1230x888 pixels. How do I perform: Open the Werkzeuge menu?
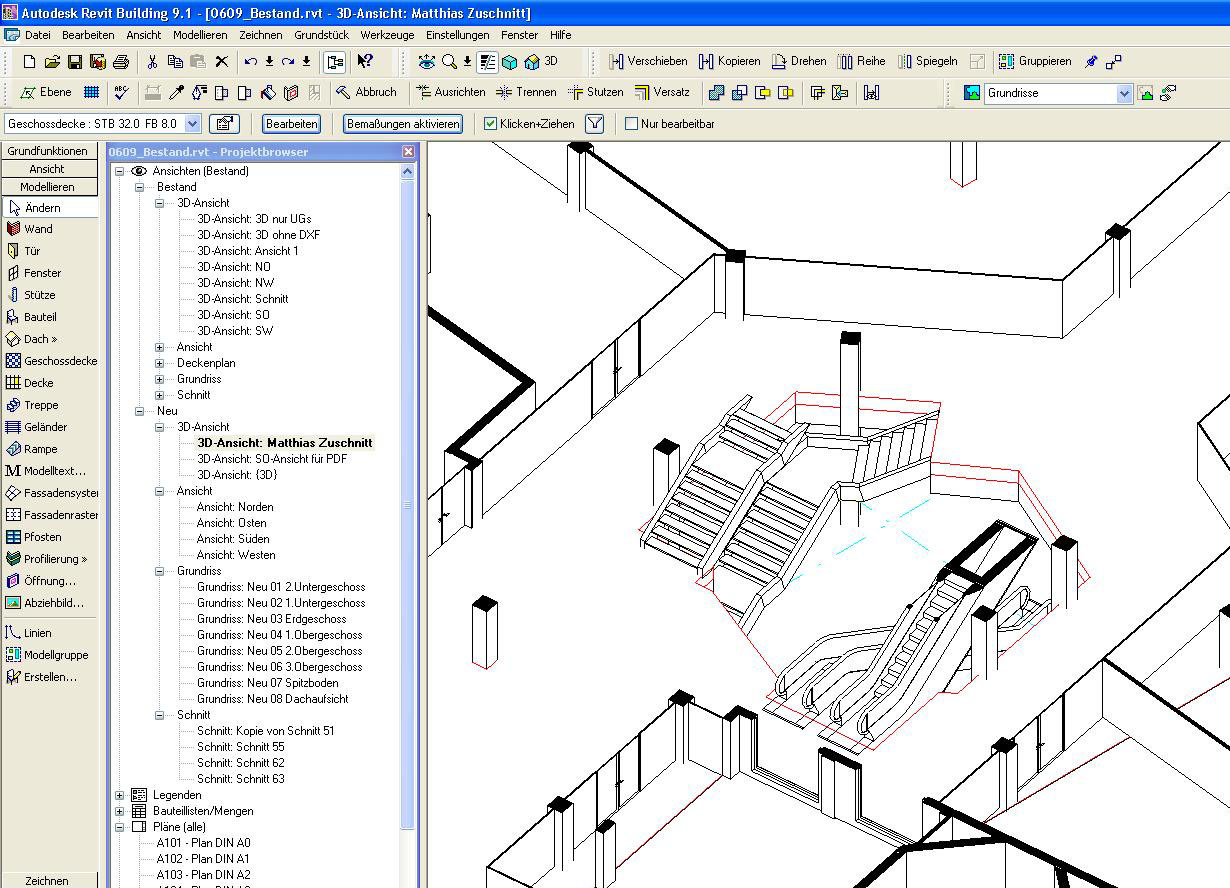[387, 35]
